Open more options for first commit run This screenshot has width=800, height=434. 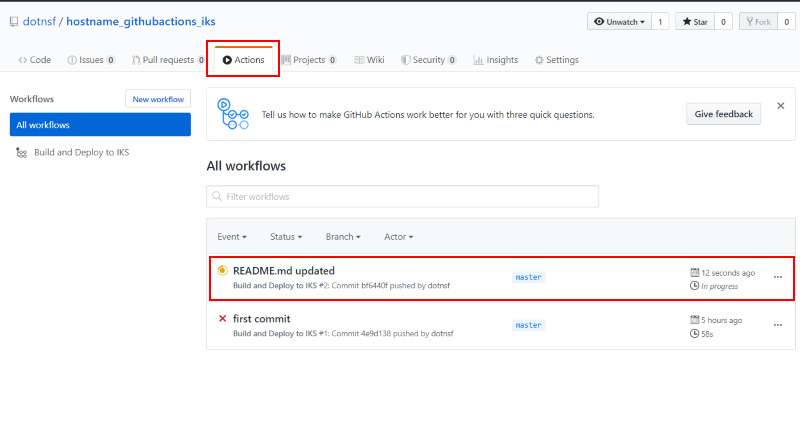[x=778, y=325]
